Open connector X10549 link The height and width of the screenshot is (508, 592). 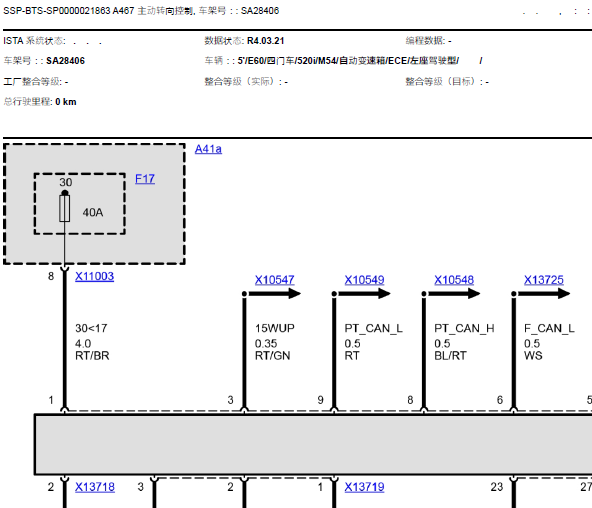pos(364,280)
